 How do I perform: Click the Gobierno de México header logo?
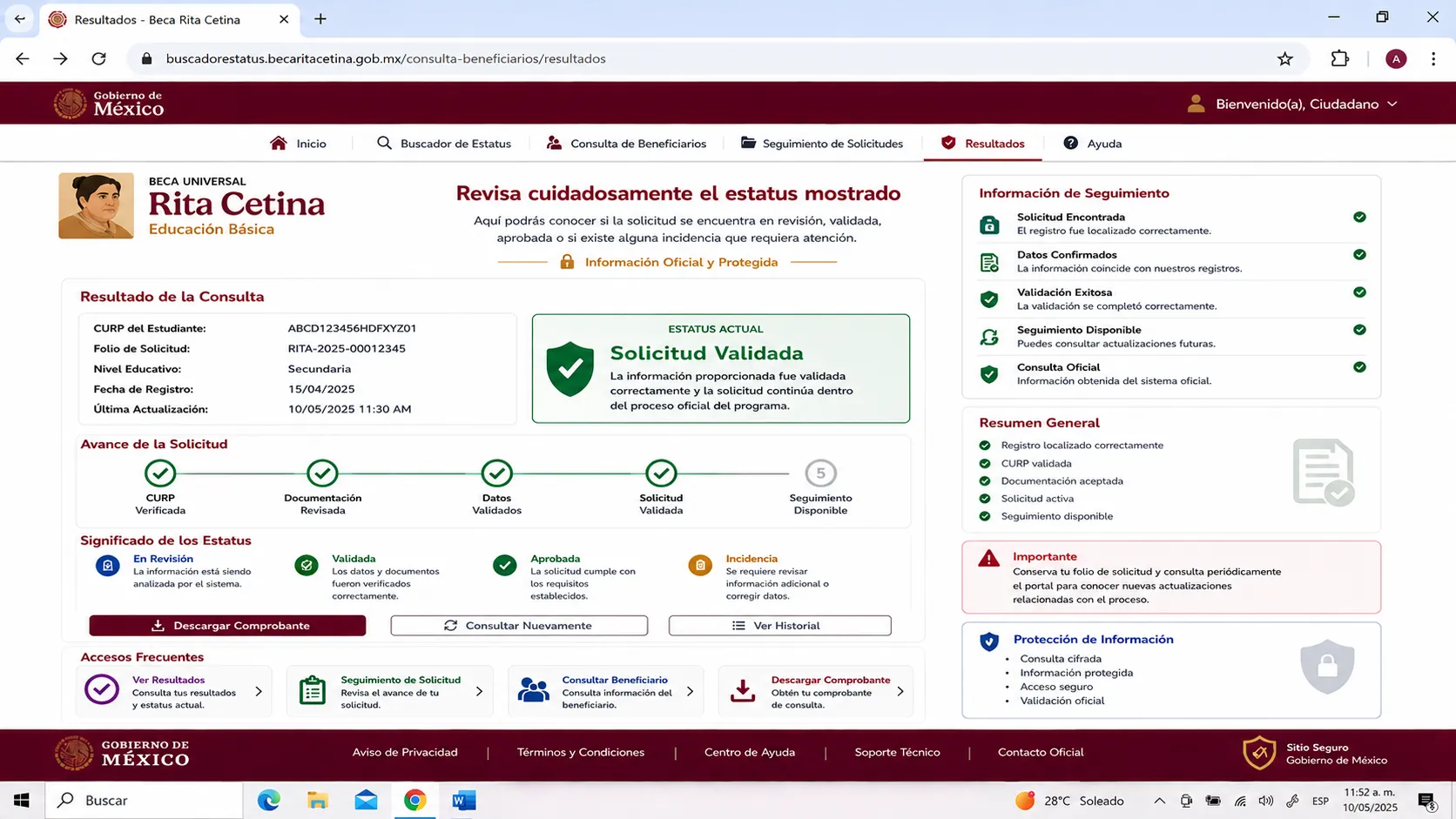tap(109, 104)
